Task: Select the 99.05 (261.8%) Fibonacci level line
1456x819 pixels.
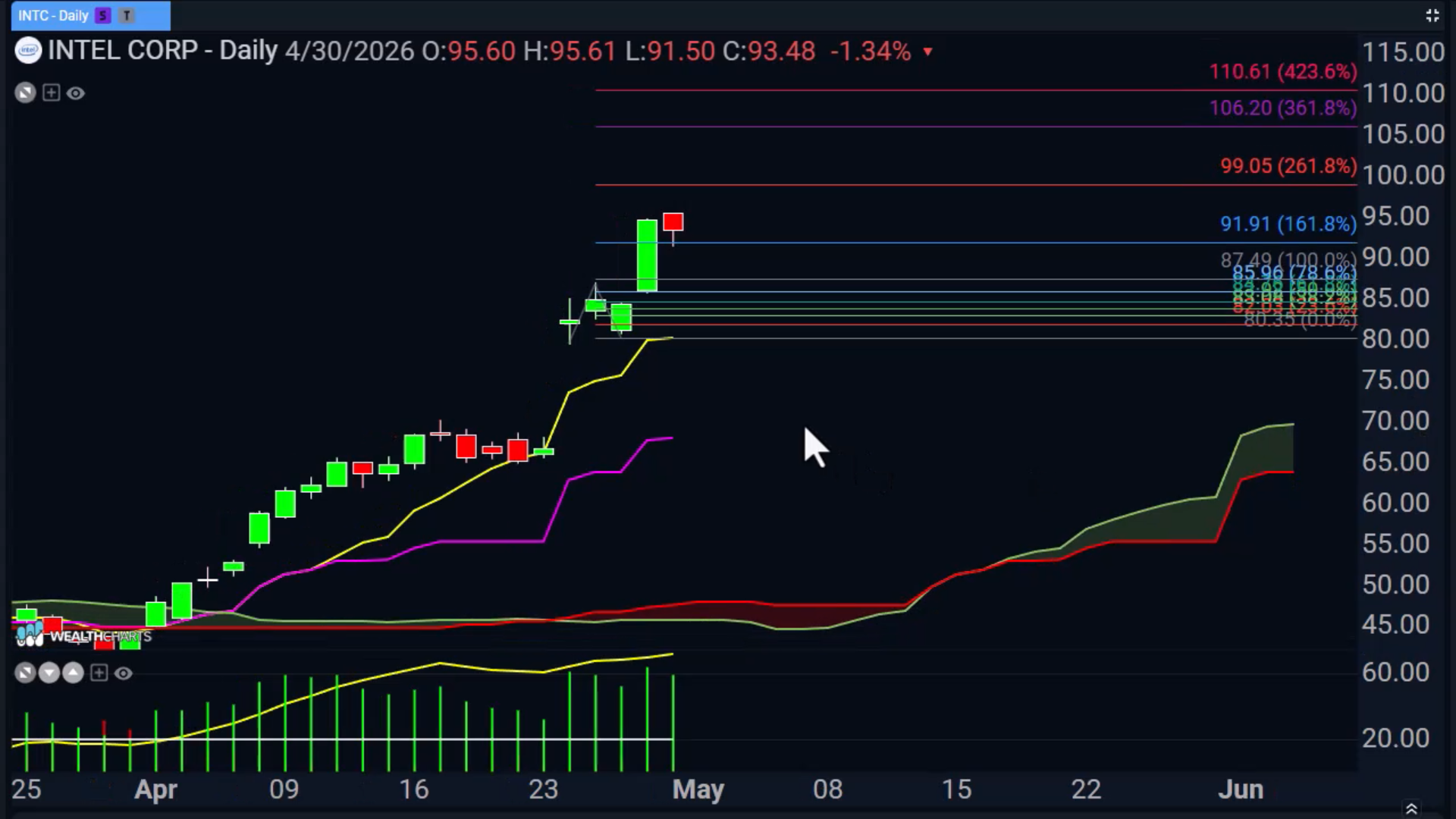Action: pyautogui.click(x=975, y=184)
